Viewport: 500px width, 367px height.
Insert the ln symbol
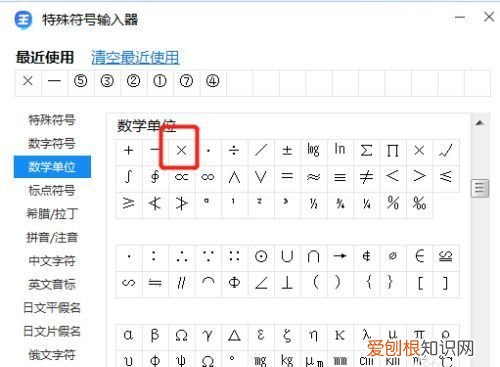pyautogui.click(x=340, y=151)
